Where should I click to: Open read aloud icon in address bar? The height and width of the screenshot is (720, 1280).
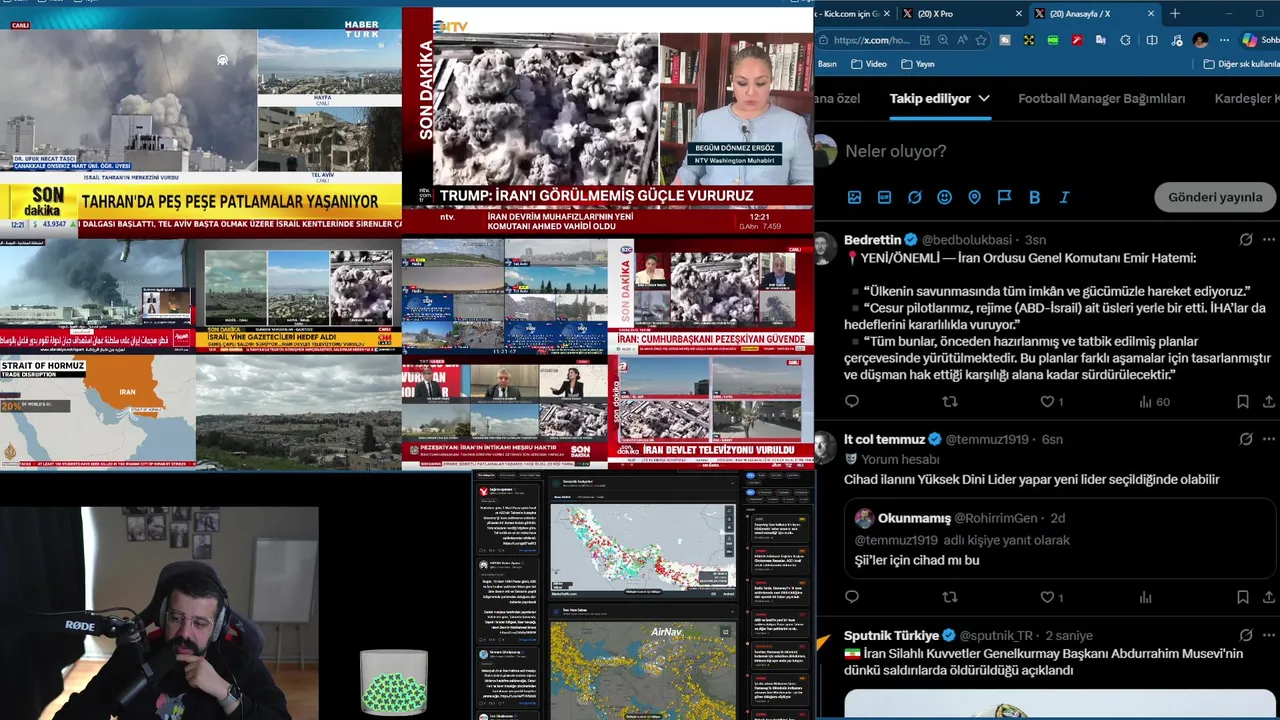point(962,40)
